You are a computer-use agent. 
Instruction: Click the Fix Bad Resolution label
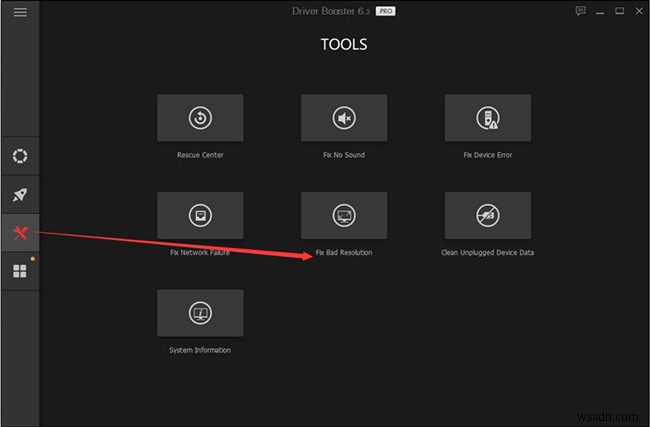344,252
